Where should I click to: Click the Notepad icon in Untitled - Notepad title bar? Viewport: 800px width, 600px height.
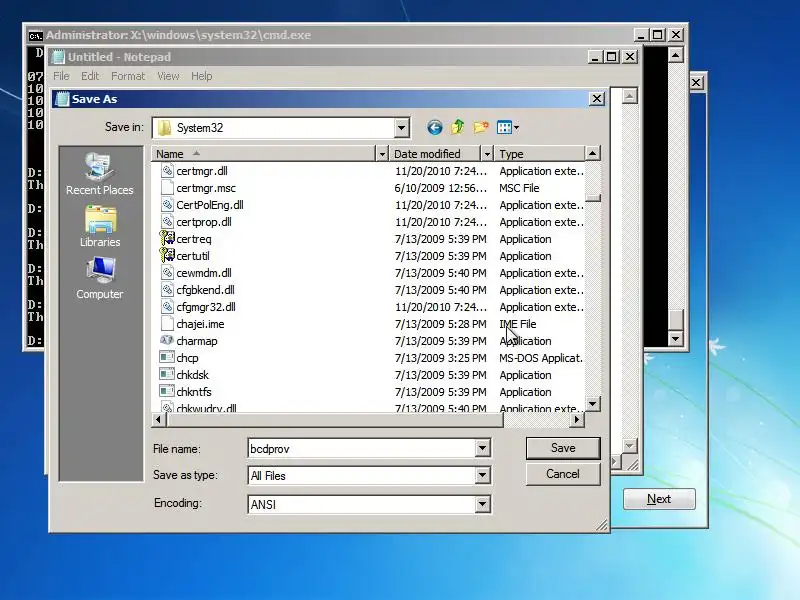tap(59, 57)
